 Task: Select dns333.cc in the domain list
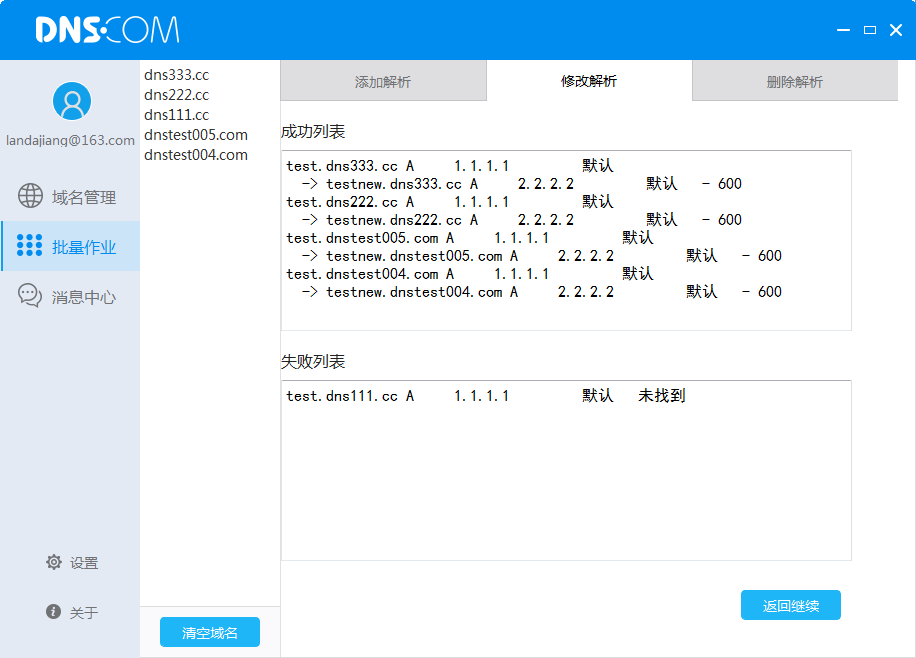tap(177, 75)
